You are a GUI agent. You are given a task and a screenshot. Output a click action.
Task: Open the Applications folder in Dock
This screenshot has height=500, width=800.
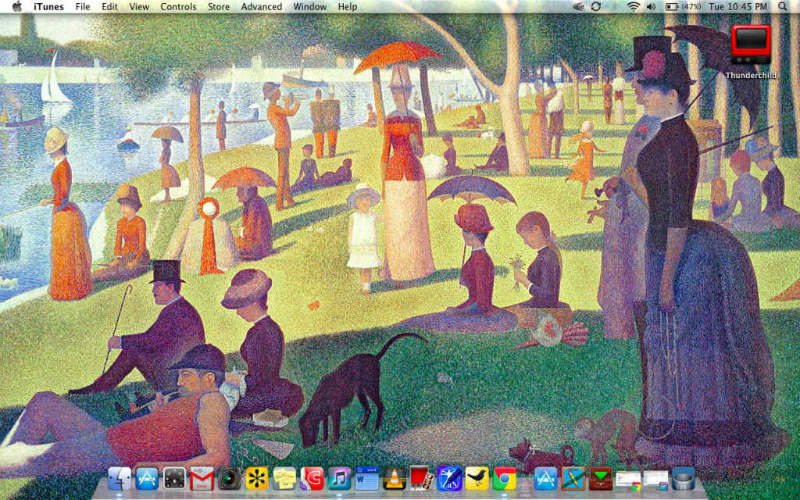546,479
